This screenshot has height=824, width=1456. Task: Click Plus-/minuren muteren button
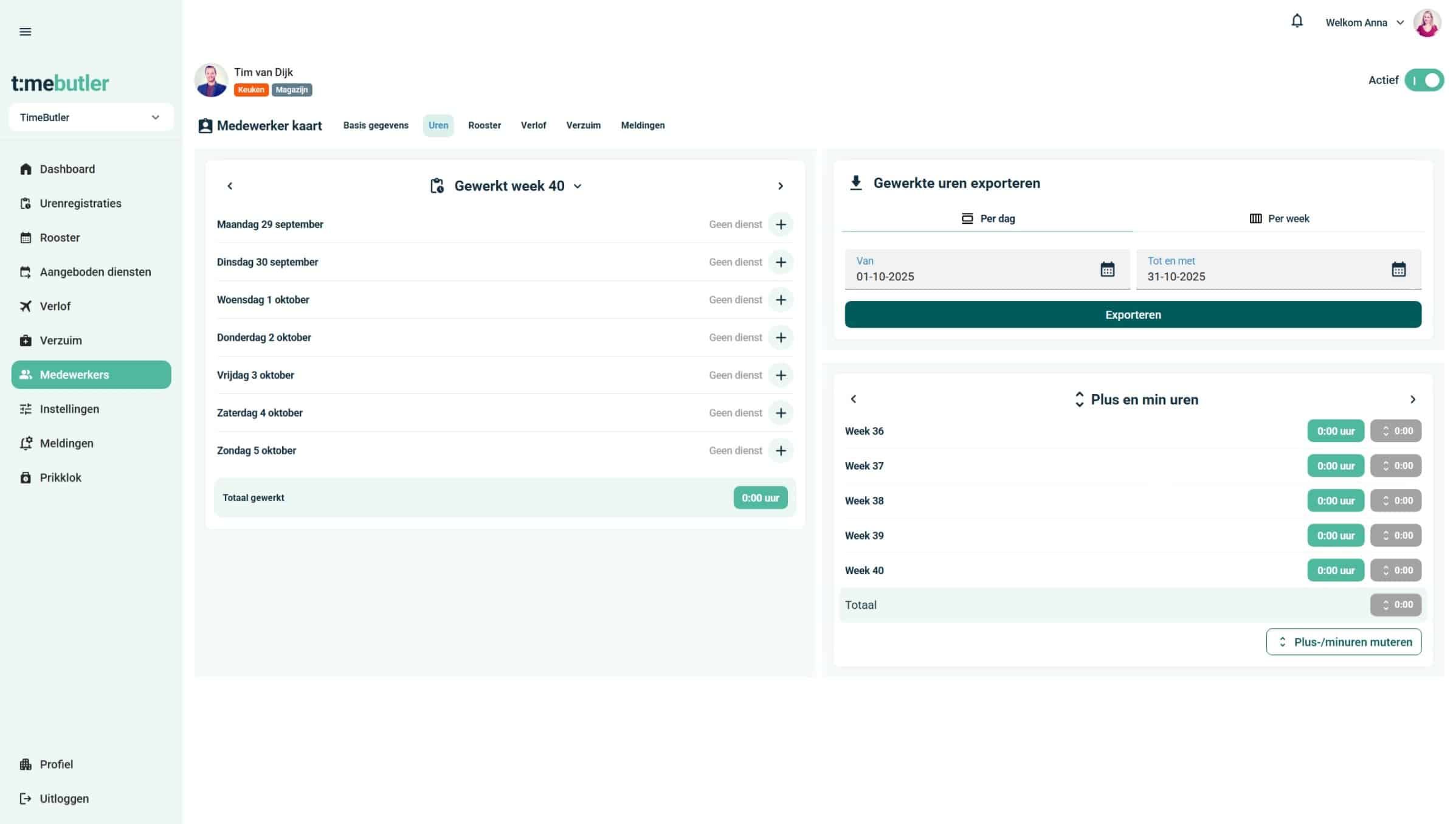tap(1343, 642)
